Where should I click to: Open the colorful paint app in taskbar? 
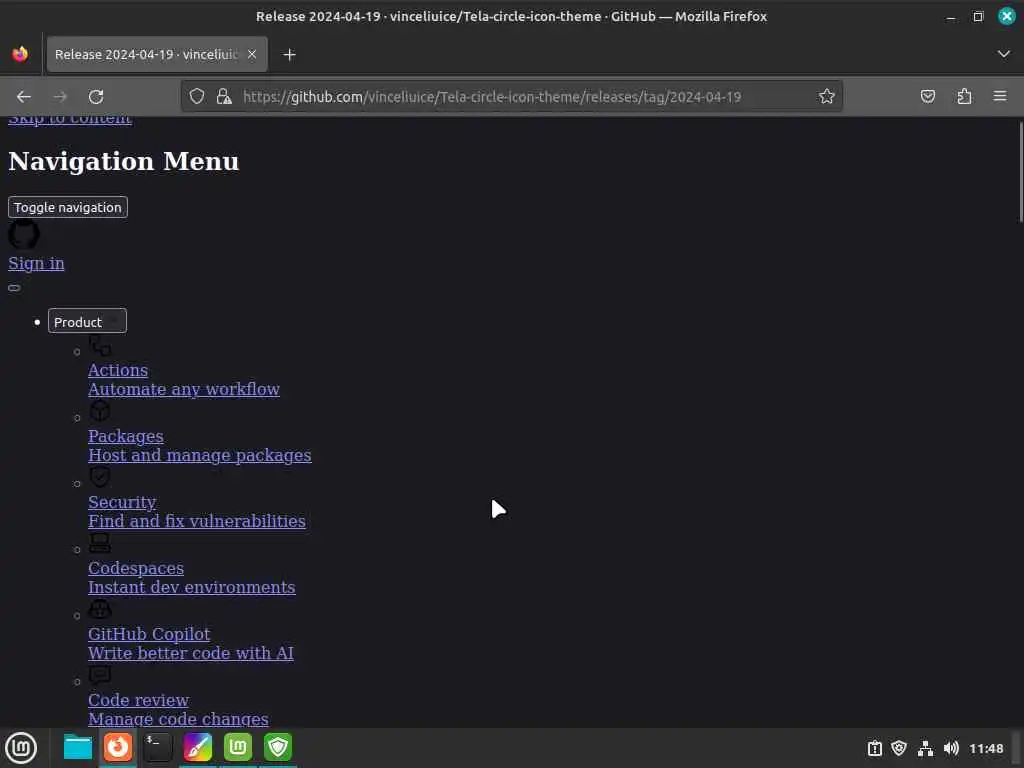198,747
